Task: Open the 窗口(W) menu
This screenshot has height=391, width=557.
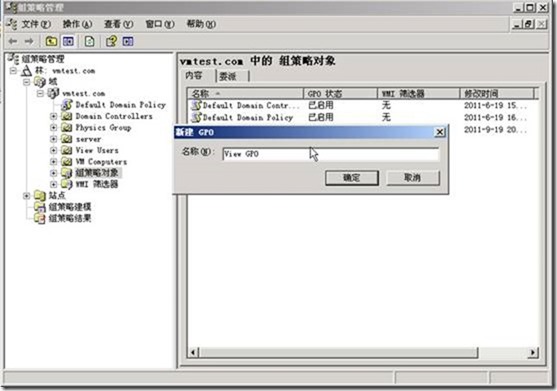Action: (x=160, y=24)
